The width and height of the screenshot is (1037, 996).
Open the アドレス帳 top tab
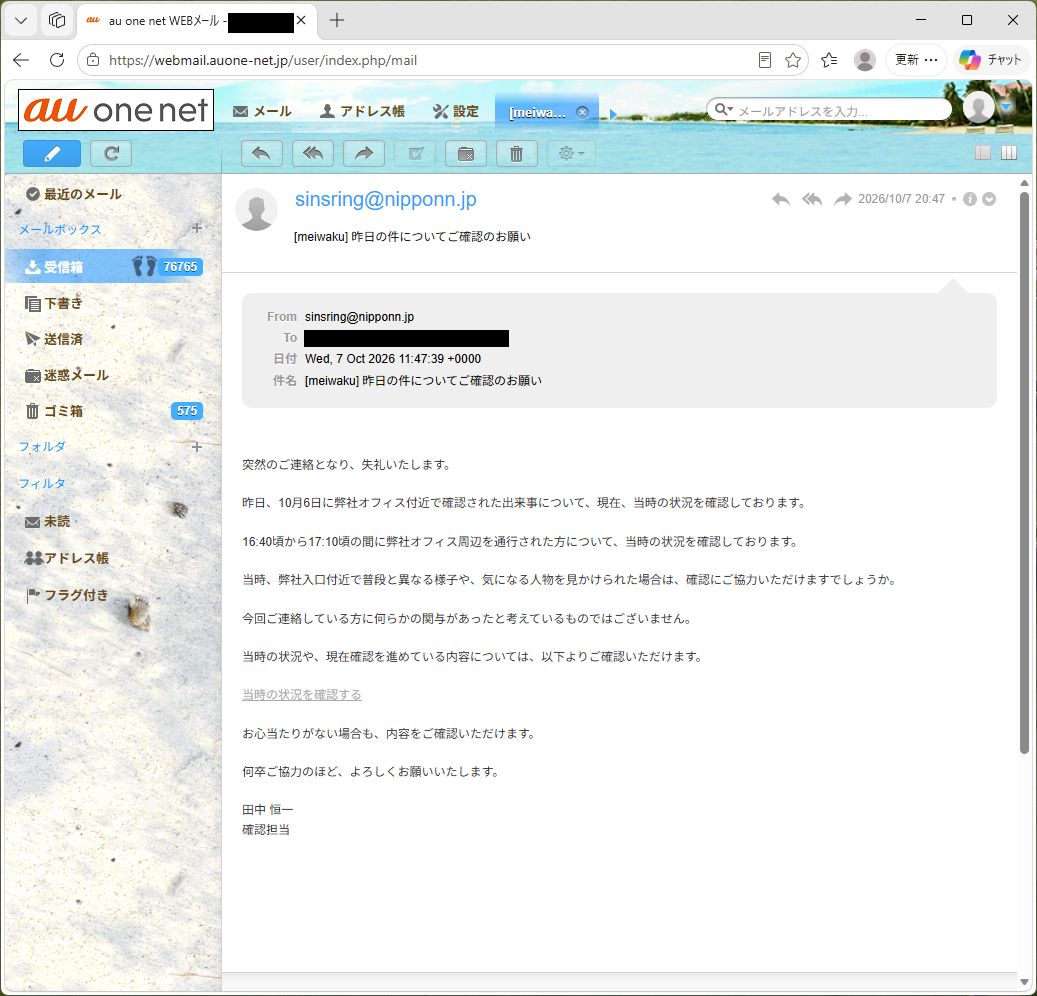click(x=362, y=111)
